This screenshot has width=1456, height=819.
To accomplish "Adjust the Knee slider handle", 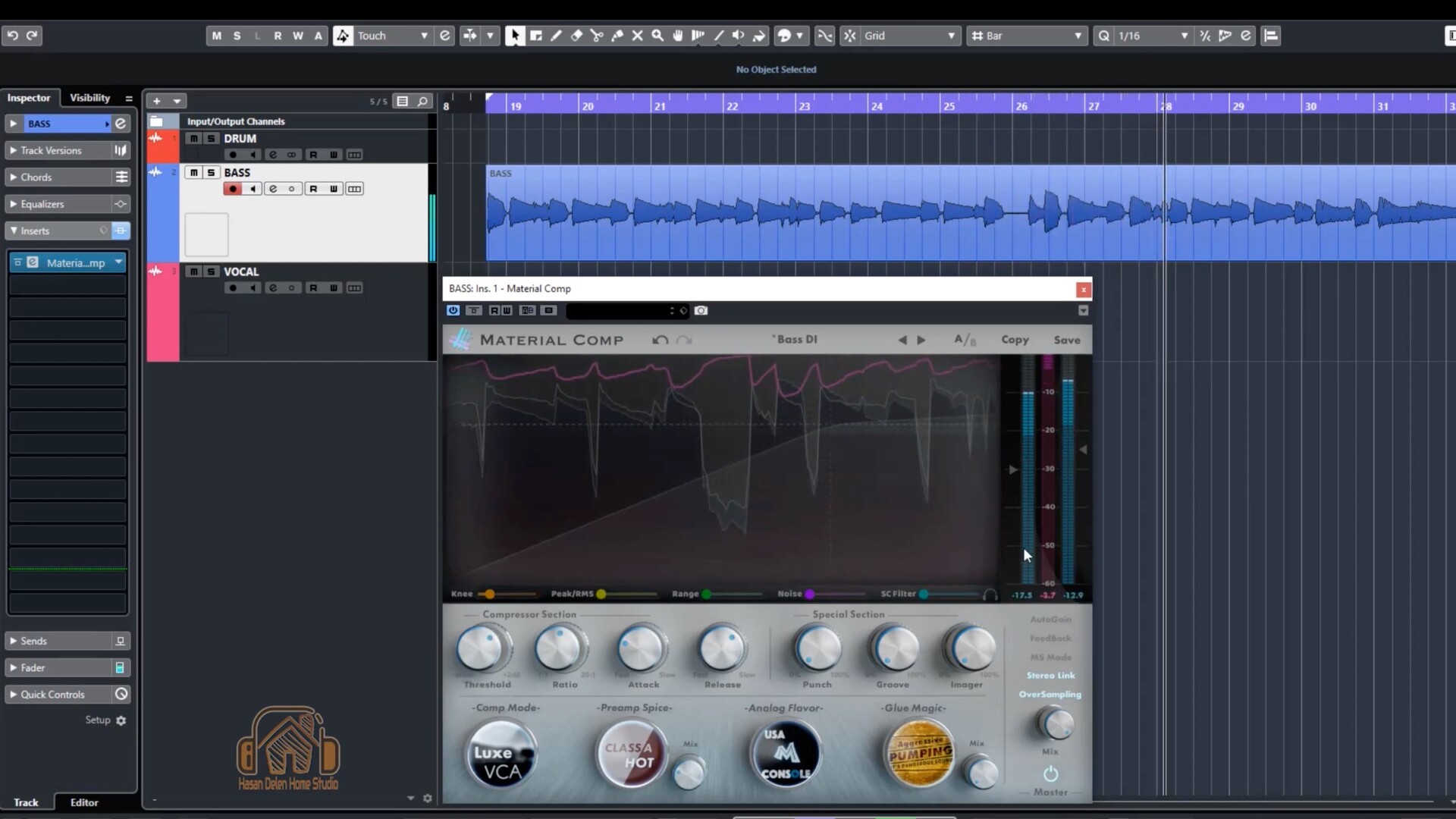I will (490, 594).
